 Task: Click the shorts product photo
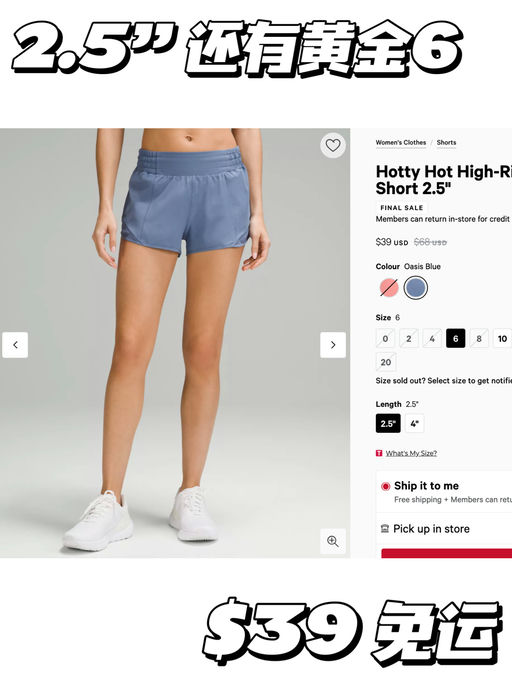175,343
